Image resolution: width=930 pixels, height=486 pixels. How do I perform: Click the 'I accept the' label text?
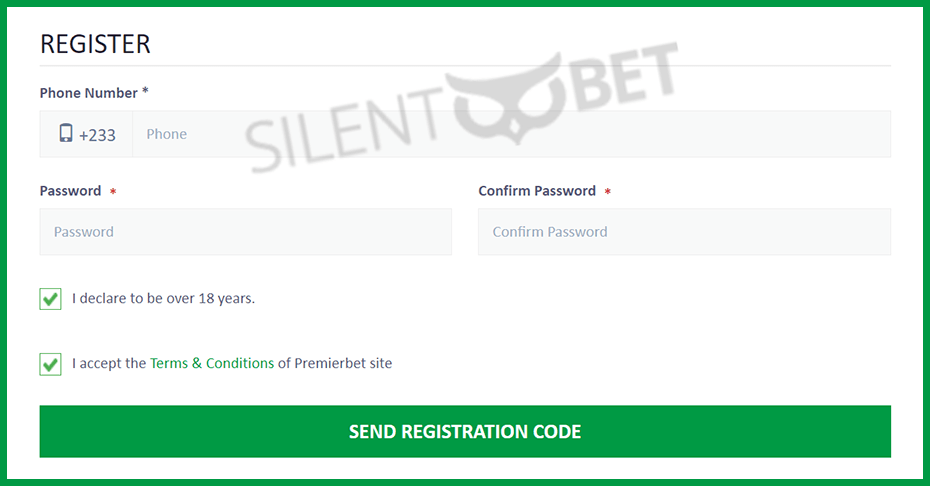[109, 363]
